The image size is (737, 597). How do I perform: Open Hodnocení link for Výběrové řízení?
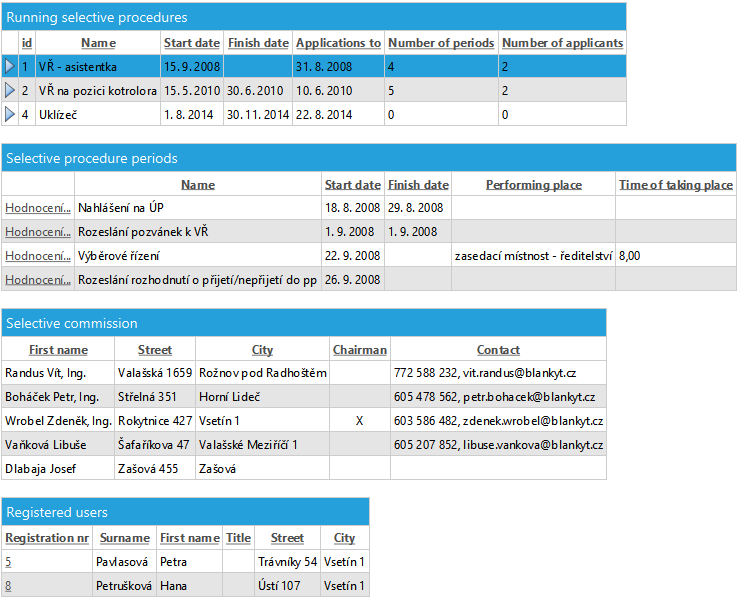[38, 256]
